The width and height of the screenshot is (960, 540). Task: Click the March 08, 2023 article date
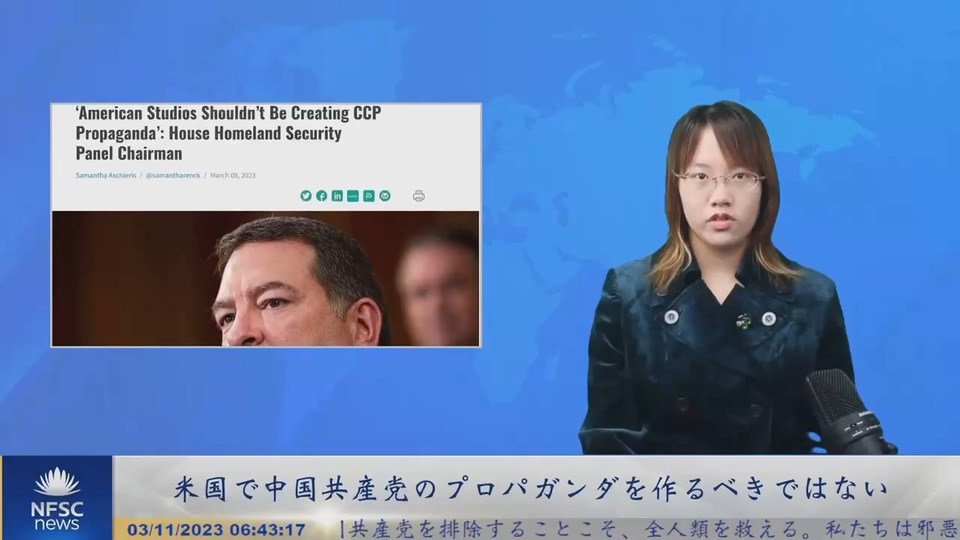coord(233,175)
